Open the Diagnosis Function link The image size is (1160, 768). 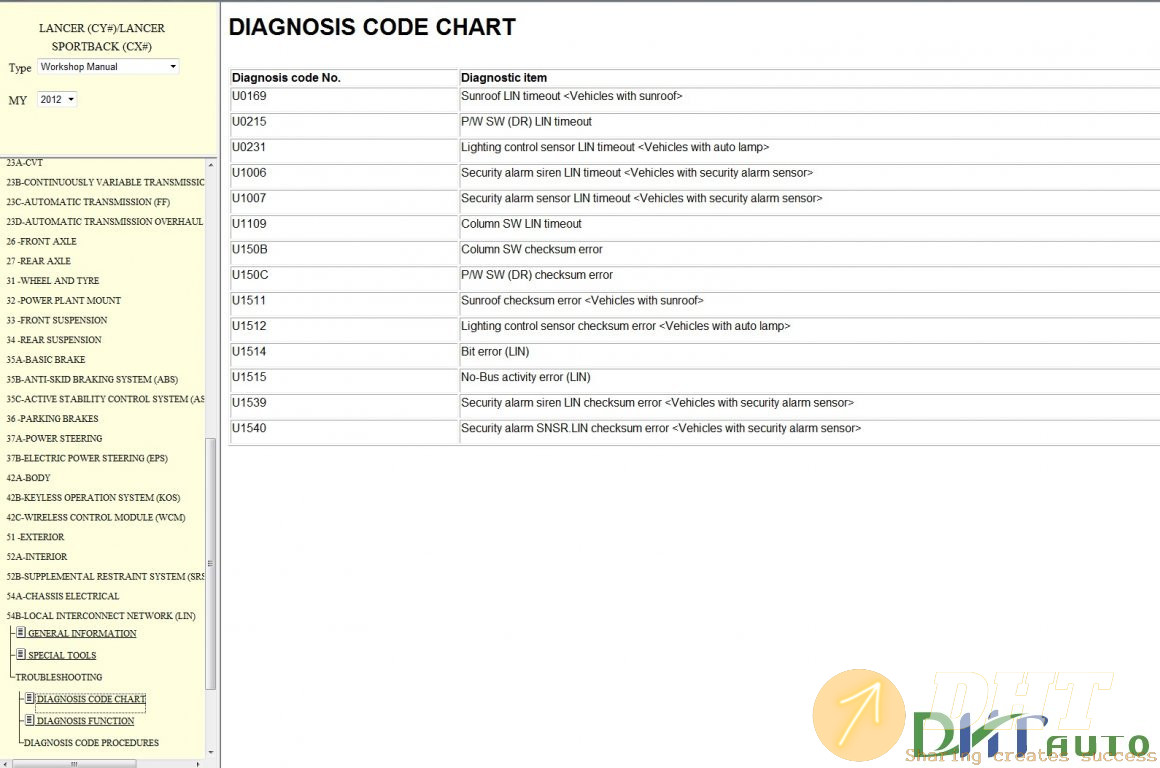click(x=85, y=721)
